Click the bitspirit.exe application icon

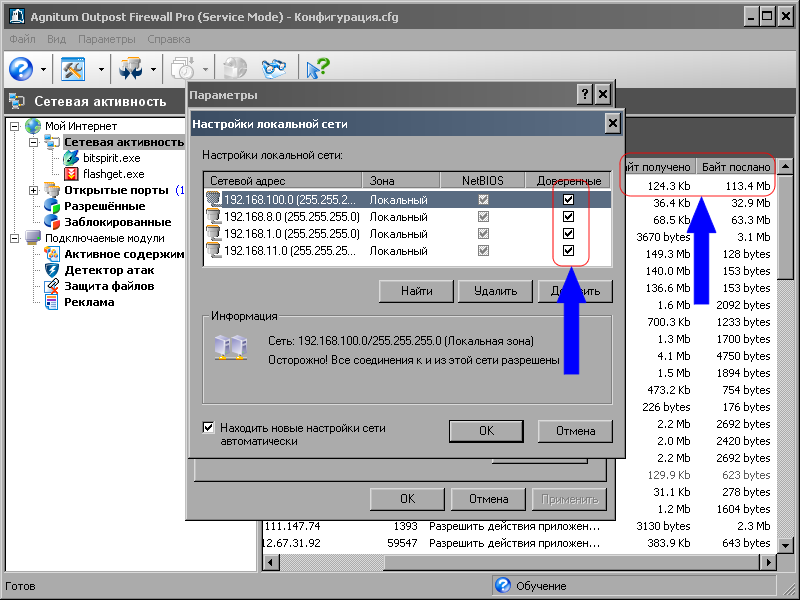pos(71,158)
